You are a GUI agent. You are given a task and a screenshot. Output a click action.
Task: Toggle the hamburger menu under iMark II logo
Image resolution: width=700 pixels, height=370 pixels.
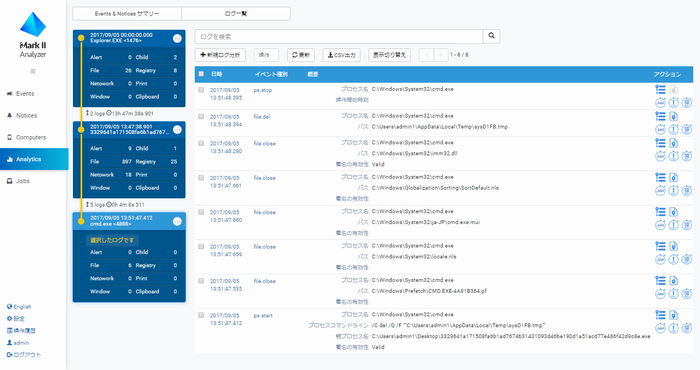click(33, 71)
